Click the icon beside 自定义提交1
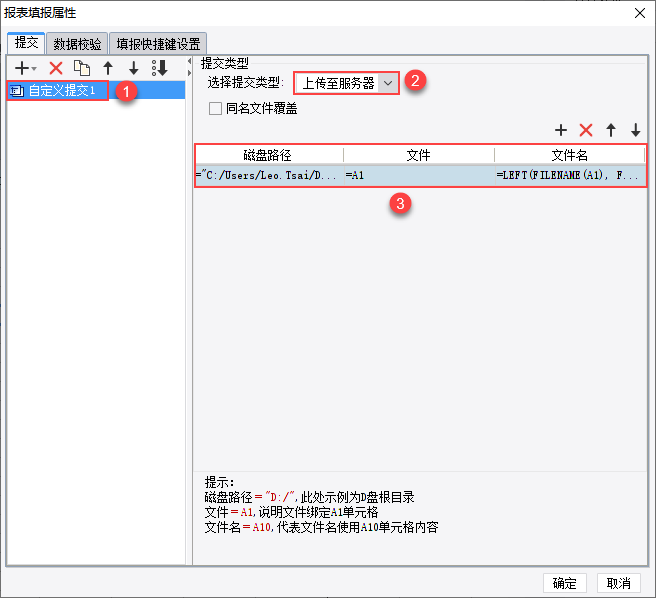656x598 pixels. (x=17, y=90)
